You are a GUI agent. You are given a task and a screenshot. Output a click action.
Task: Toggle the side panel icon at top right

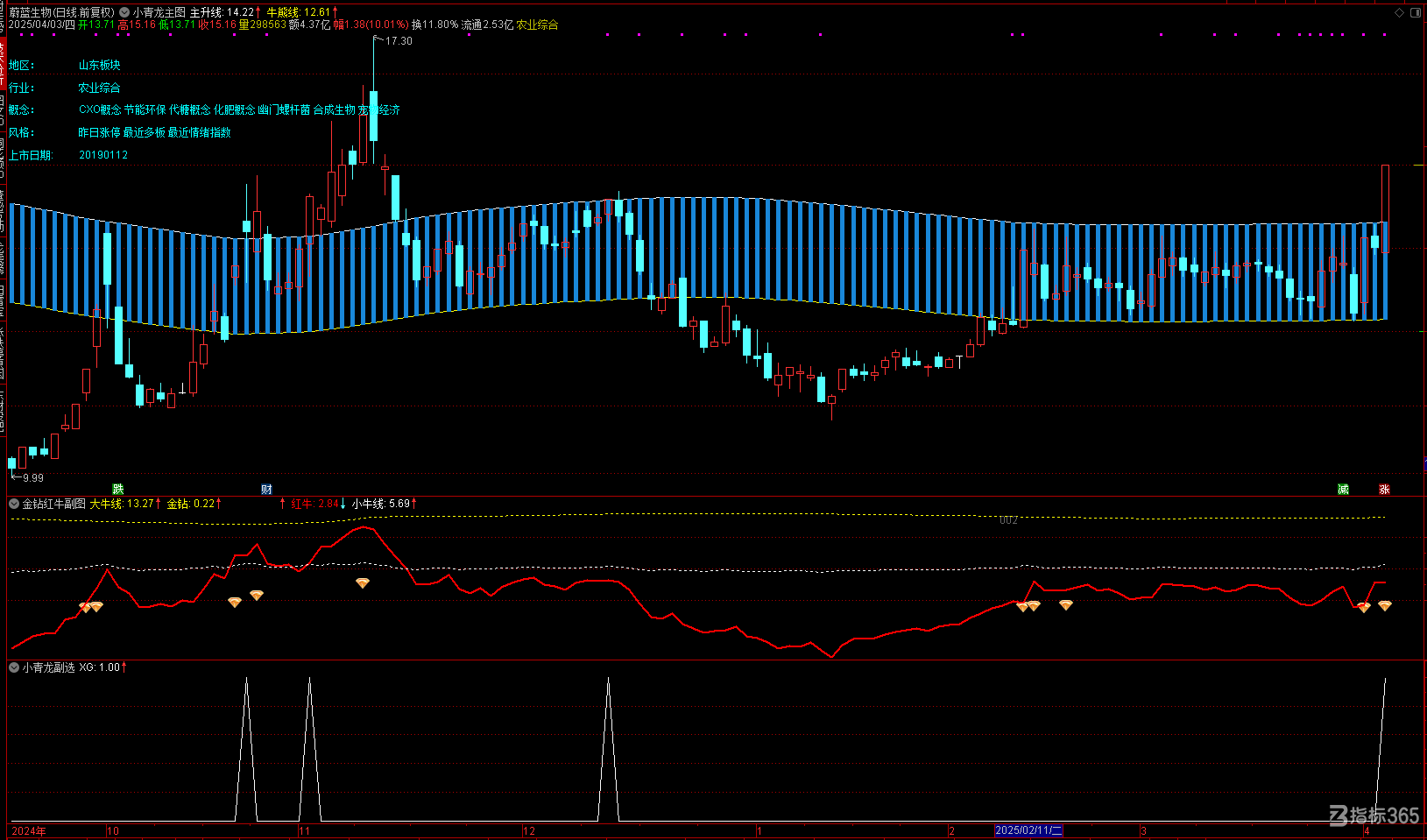click(x=1416, y=12)
